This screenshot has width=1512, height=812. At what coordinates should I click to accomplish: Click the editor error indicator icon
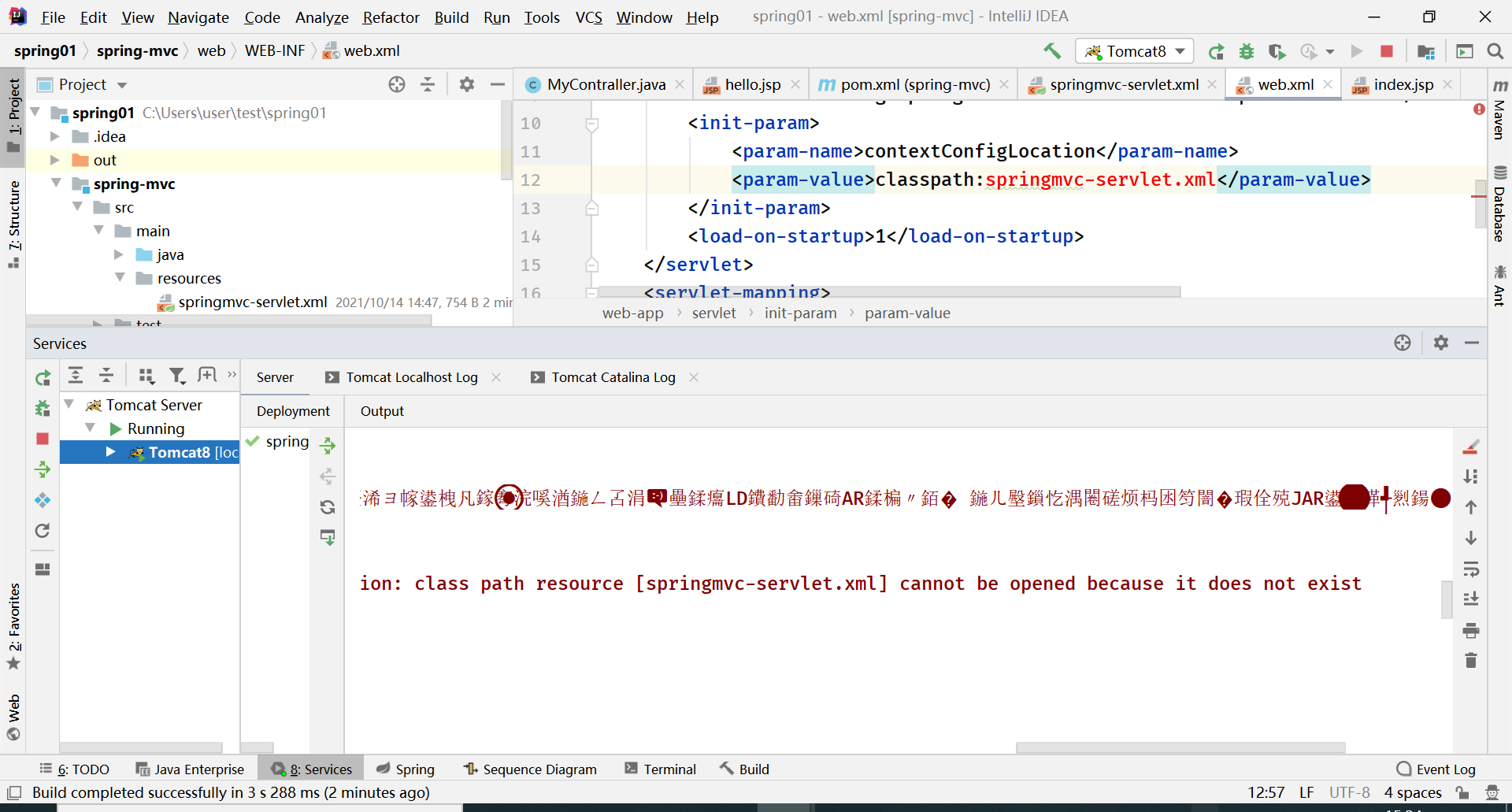tap(1478, 109)
